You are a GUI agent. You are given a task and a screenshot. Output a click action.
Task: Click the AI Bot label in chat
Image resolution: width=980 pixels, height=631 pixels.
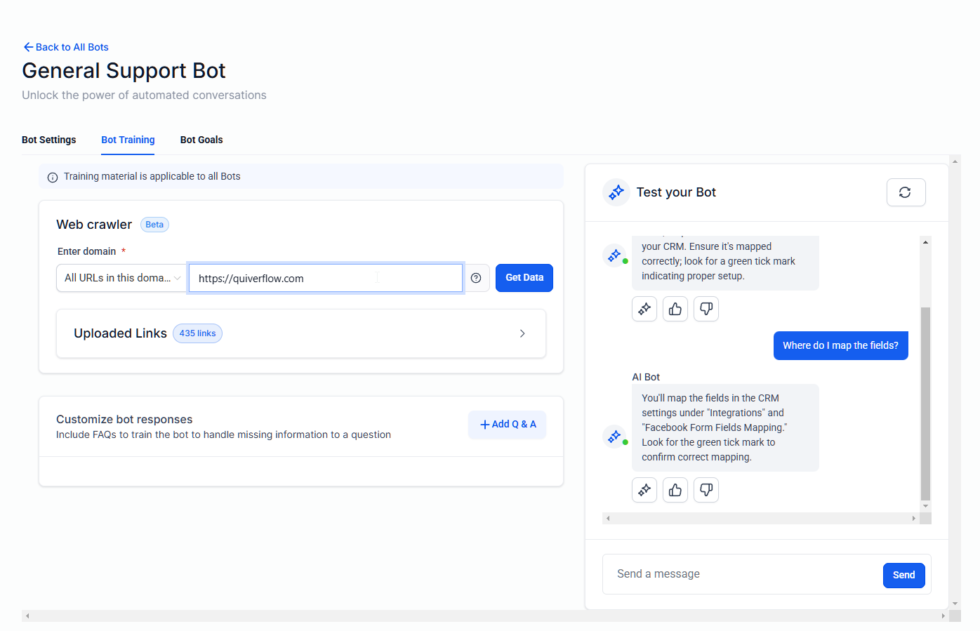click(x=646, y=377)
